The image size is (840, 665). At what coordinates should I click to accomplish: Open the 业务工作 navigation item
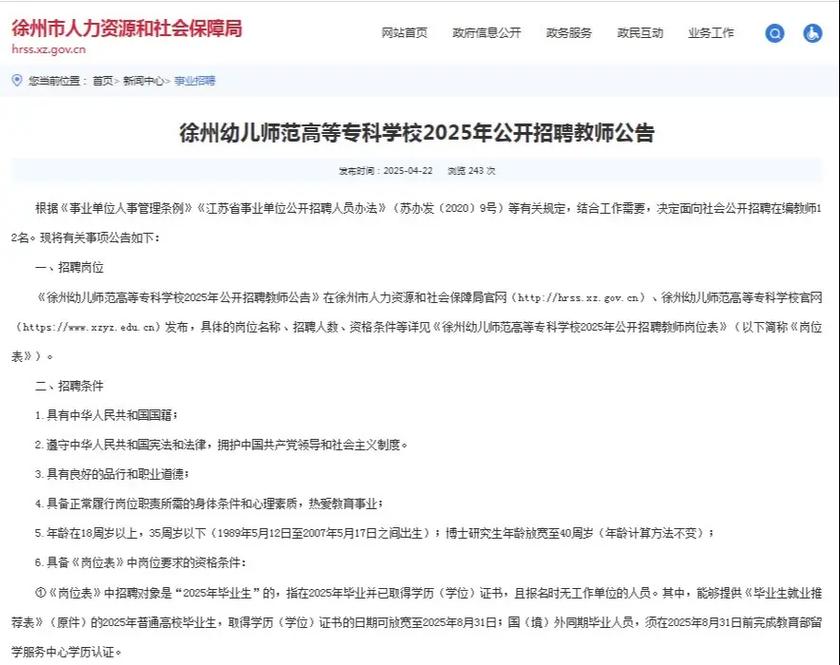pos(712,32)
